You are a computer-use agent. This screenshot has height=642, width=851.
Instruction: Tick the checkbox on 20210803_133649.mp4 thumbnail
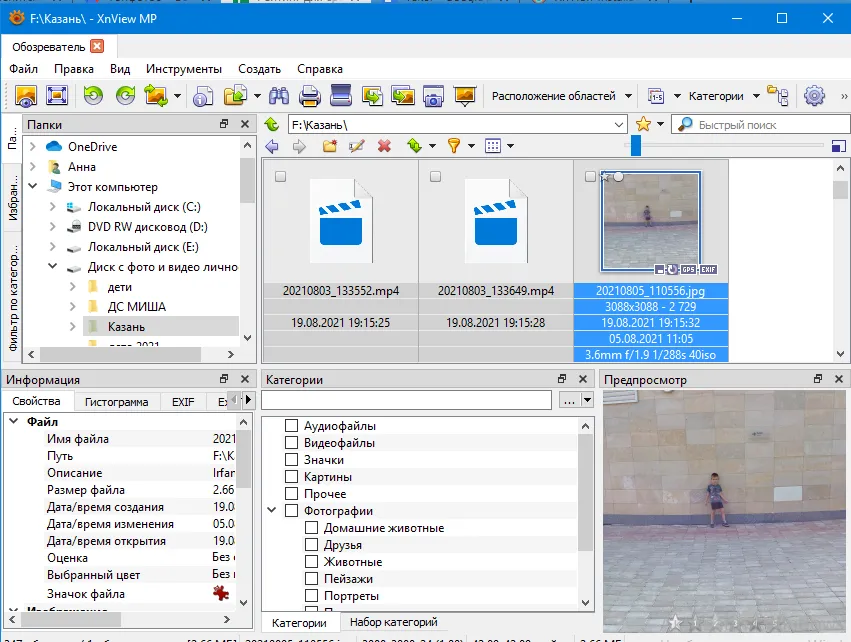point(435,176)
